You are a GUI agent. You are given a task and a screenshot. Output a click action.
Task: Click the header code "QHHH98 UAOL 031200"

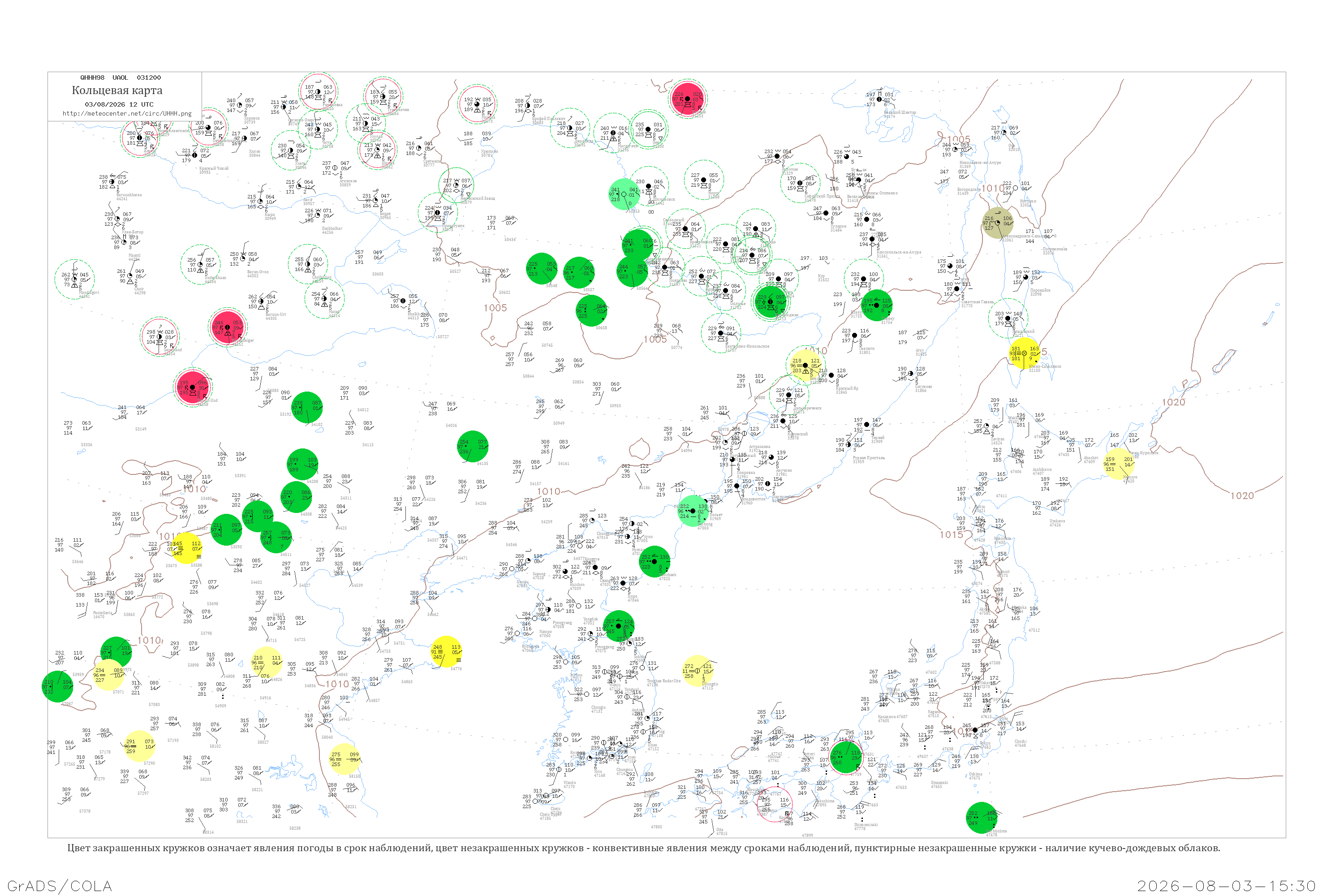coord(121,77)
